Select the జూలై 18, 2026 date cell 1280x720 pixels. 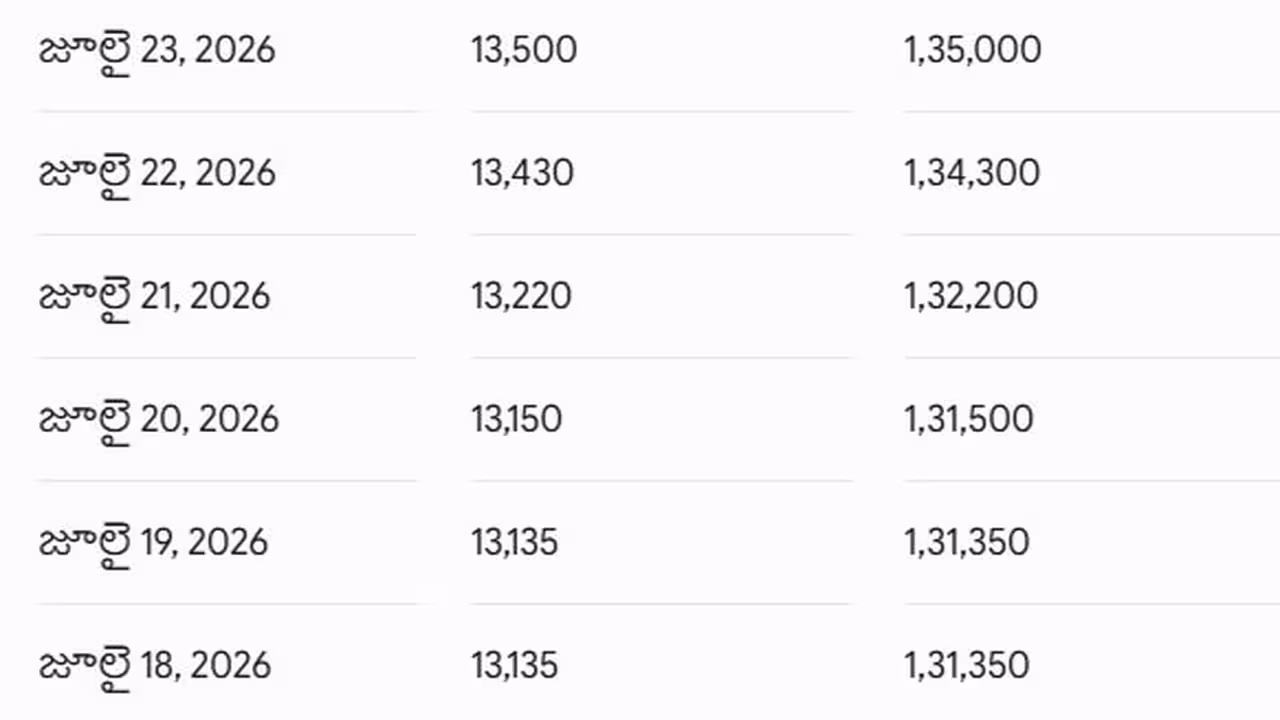[155, 667]
